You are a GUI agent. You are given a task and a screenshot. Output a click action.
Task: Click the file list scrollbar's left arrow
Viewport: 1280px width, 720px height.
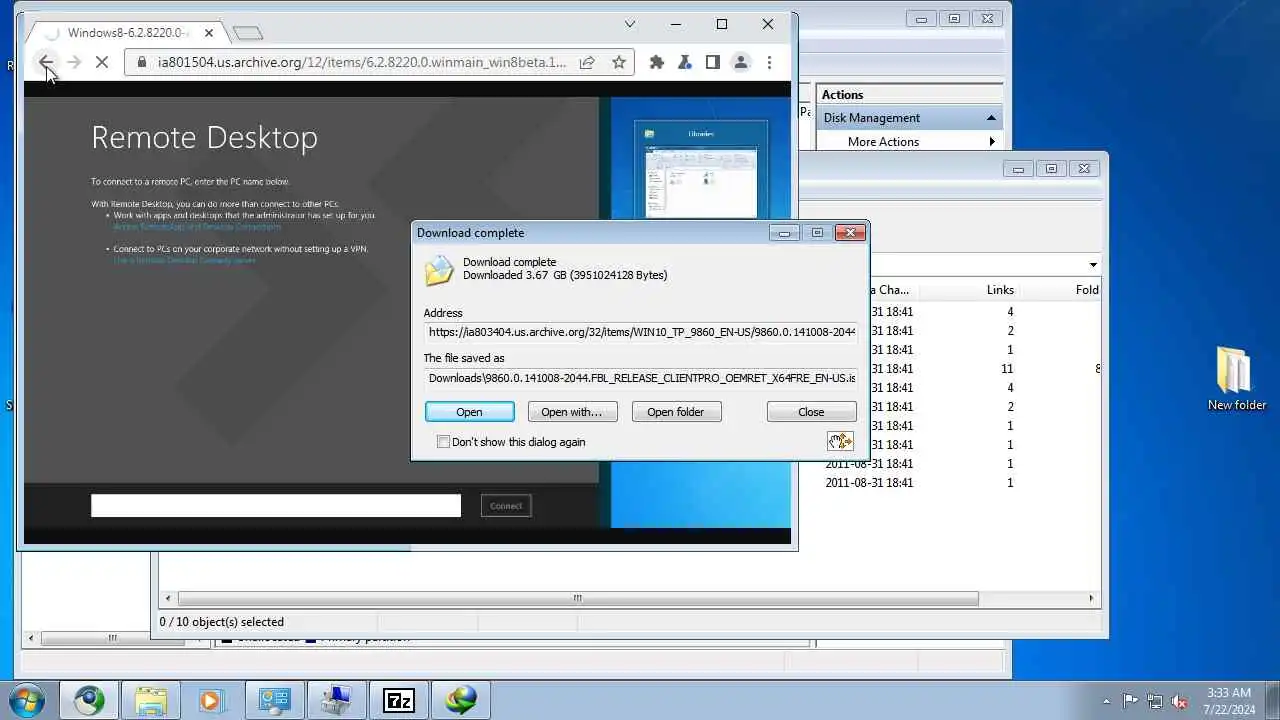click(168, 598)
